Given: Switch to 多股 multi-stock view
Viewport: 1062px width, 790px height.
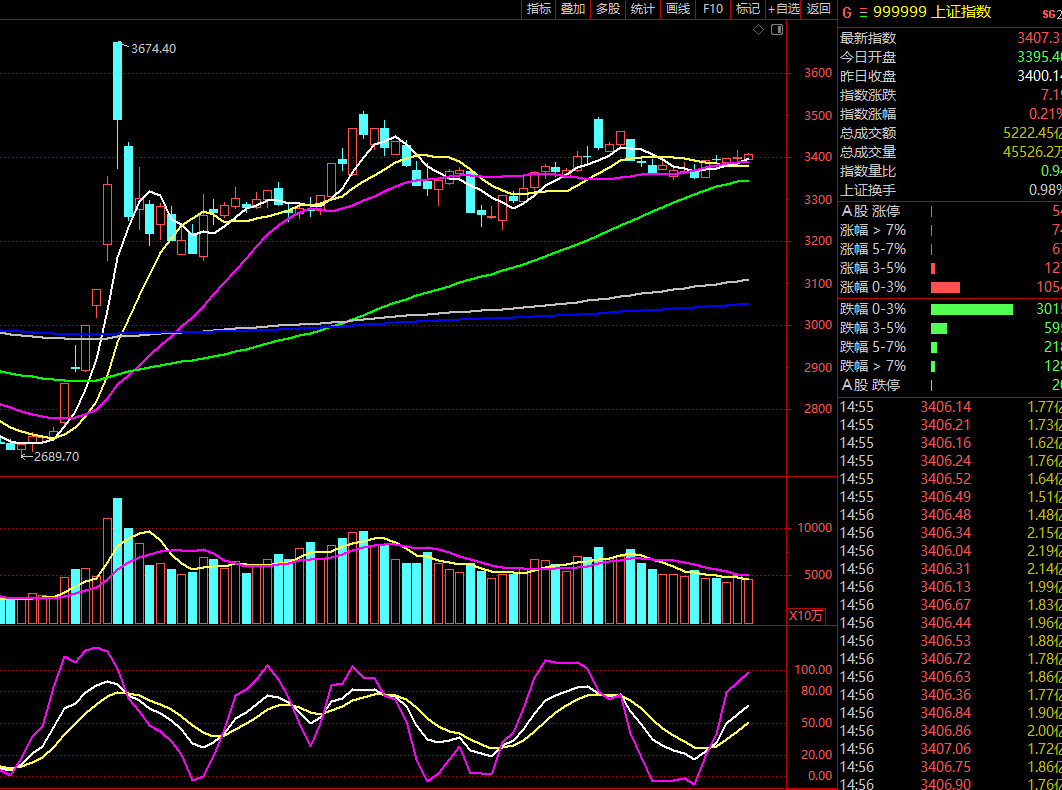Looking at the screenshot, I should click(x=608, y=9).
